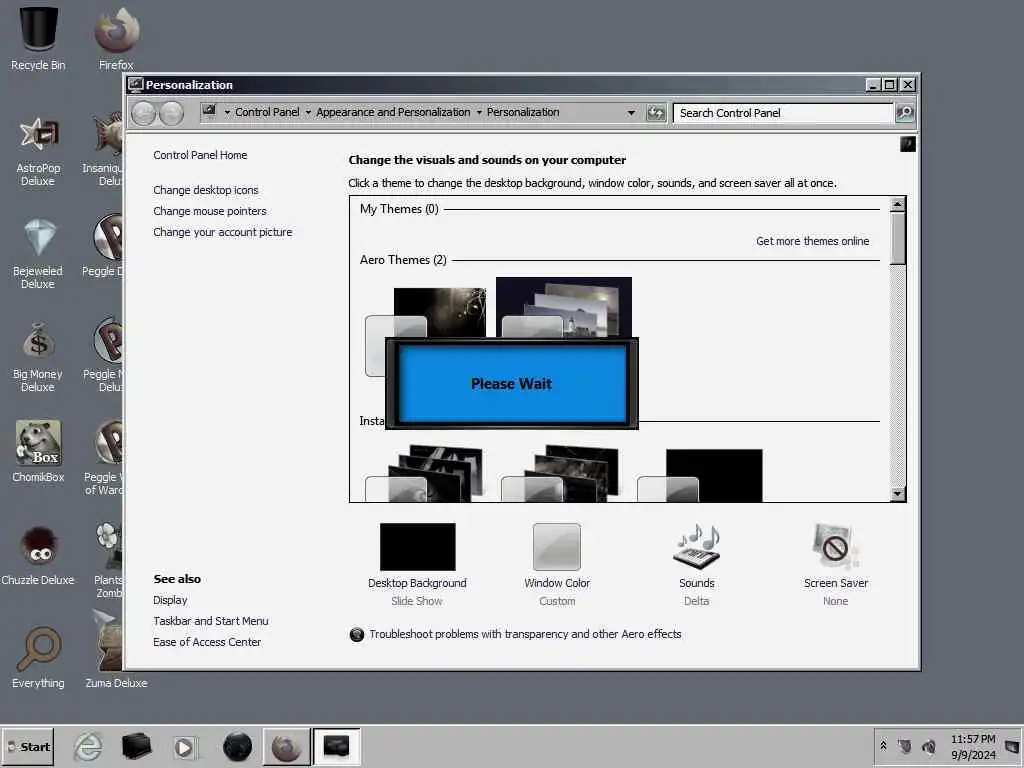Select the solid black installed theme
Viewport: 1024px width, 768px height.
point(700,475)
